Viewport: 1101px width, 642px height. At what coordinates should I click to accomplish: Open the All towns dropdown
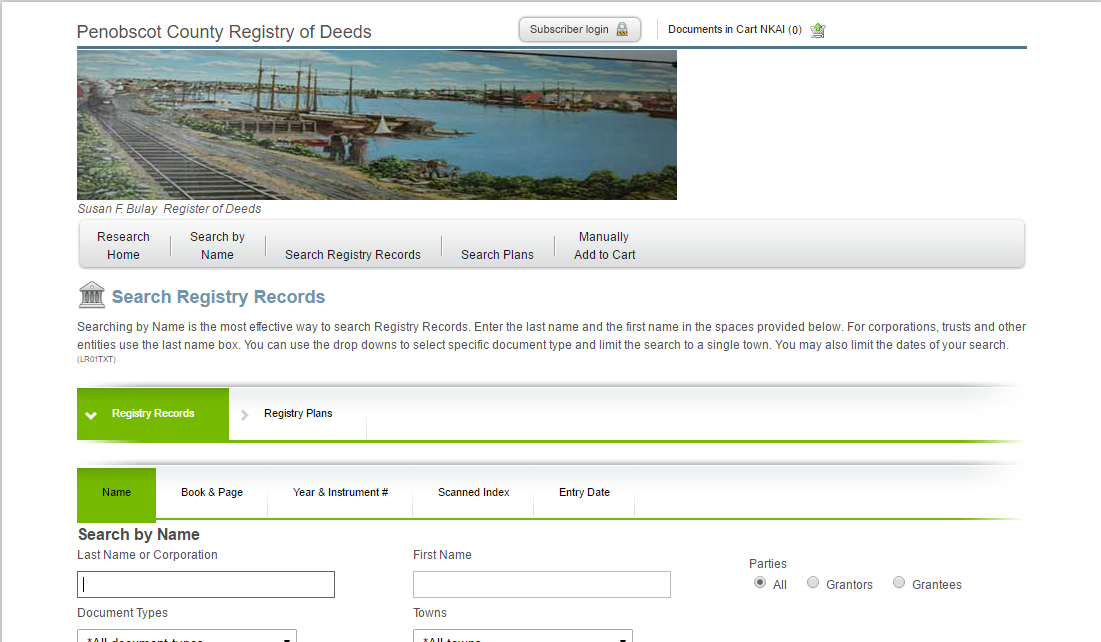coord(522,636)
